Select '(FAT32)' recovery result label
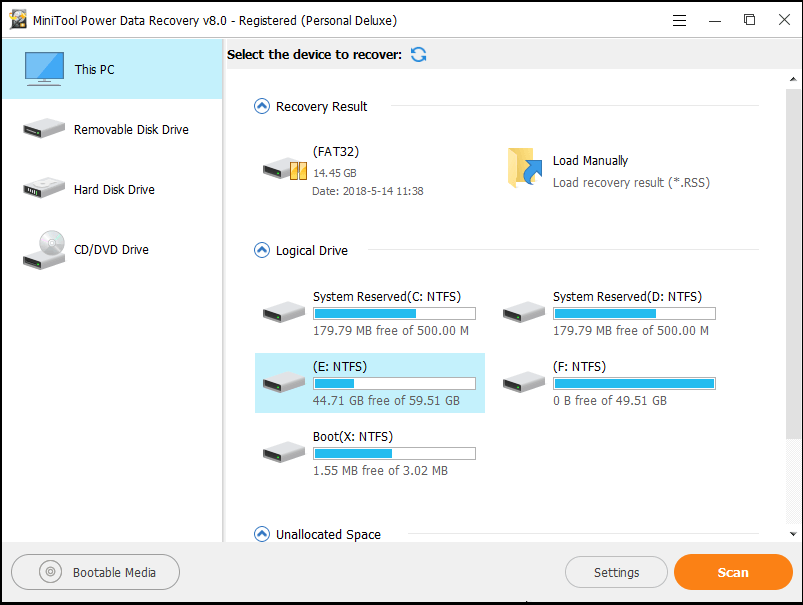The image size is (803, 605). point(336,152)
